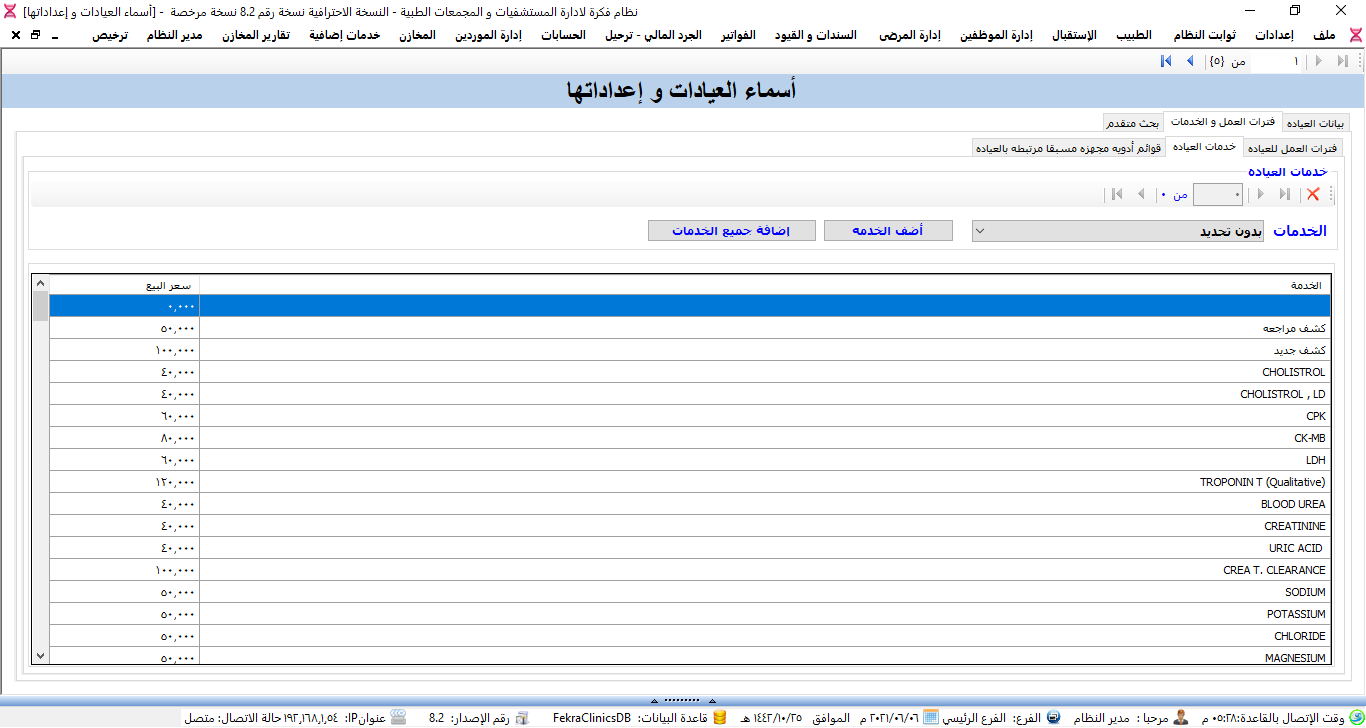1366x728 pixels.
Task: Expand the bottom panel splitter arrows
Action: (x=682, y=699)
